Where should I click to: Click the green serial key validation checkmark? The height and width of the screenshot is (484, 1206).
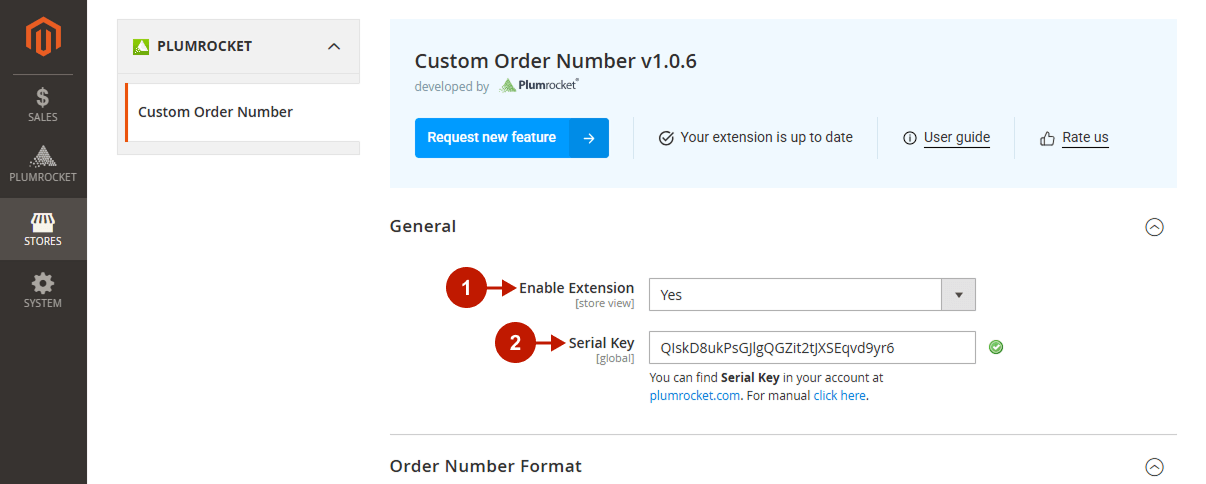click(x=996, y=347)
